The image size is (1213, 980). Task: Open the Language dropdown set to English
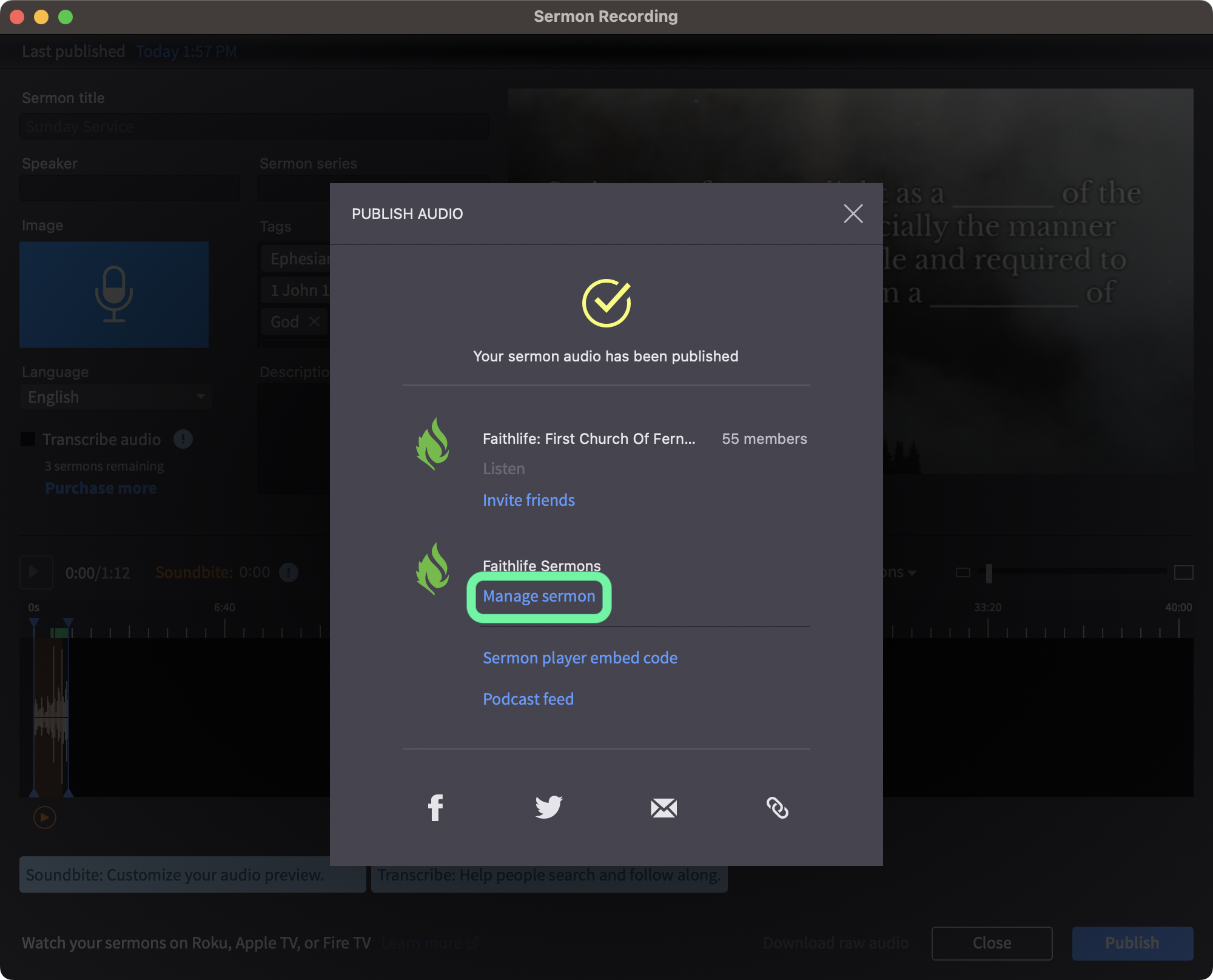pyautogui.click(x=116, y=397)
